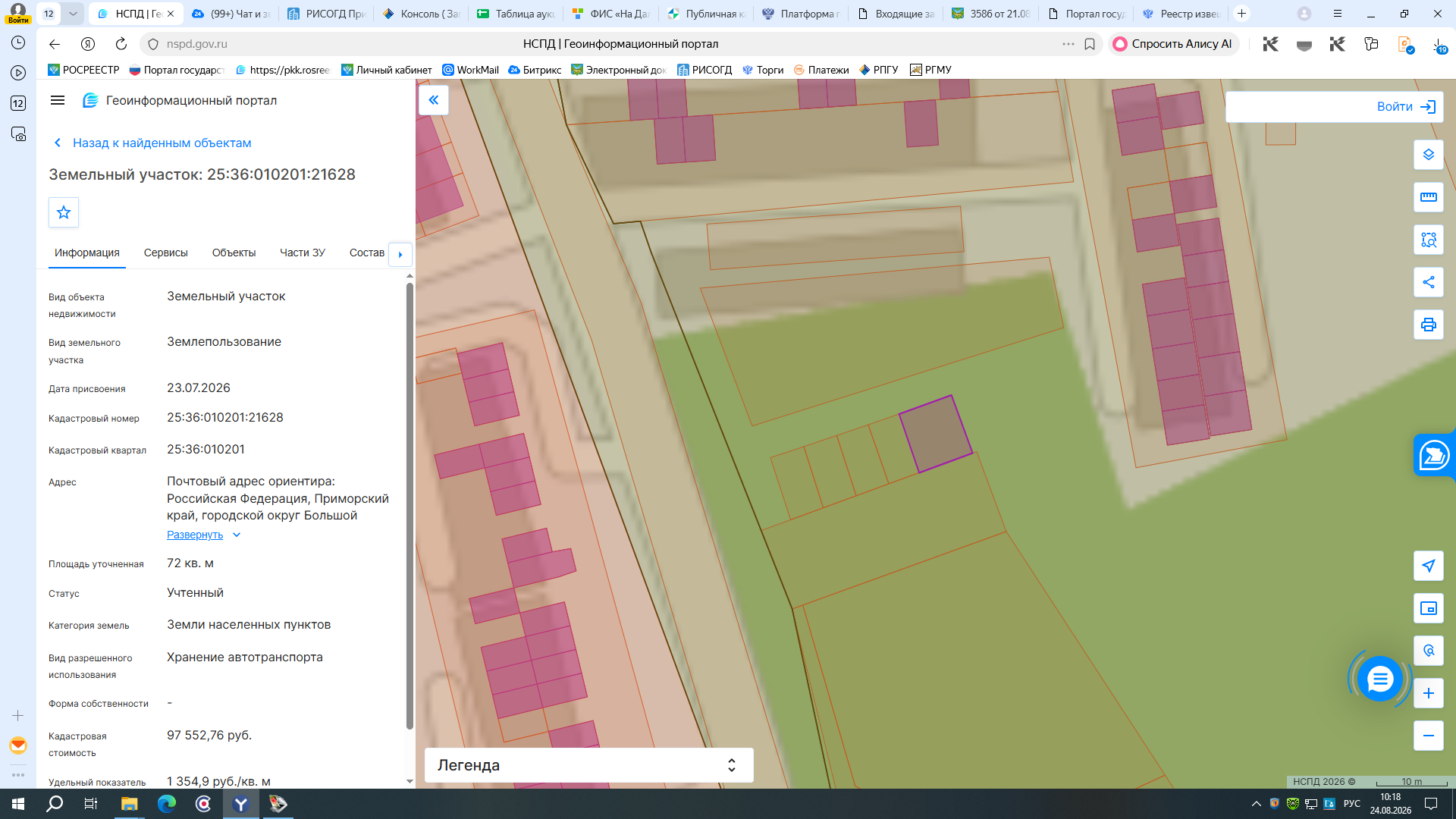Go back in the browser
Viewport: 1456px width, 819px height.
(54, 44)
